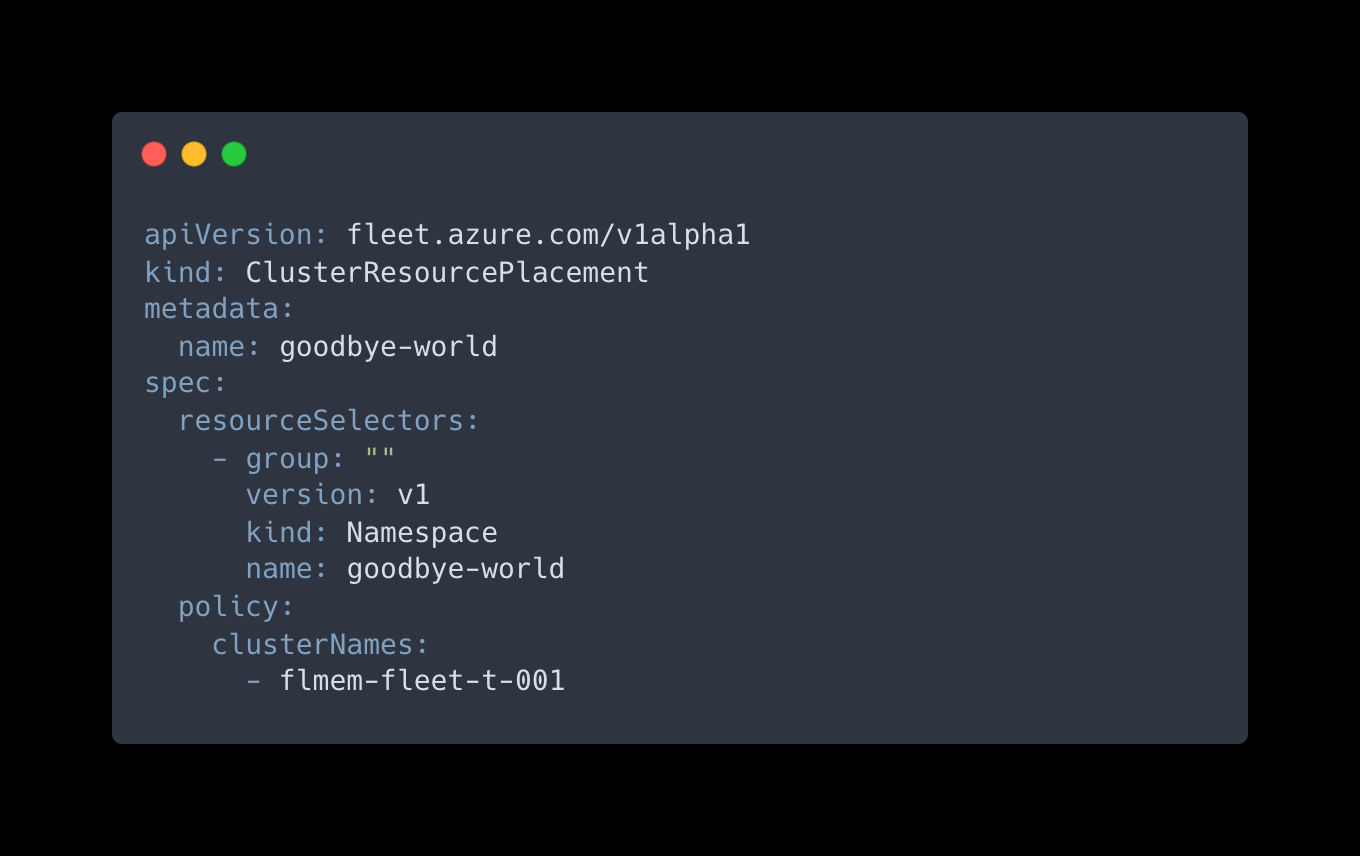Image resolution: width=1360 pixels, height=856 pixels.
Task: Click the Namespace kind value
Action: click(x=421, y=532)
